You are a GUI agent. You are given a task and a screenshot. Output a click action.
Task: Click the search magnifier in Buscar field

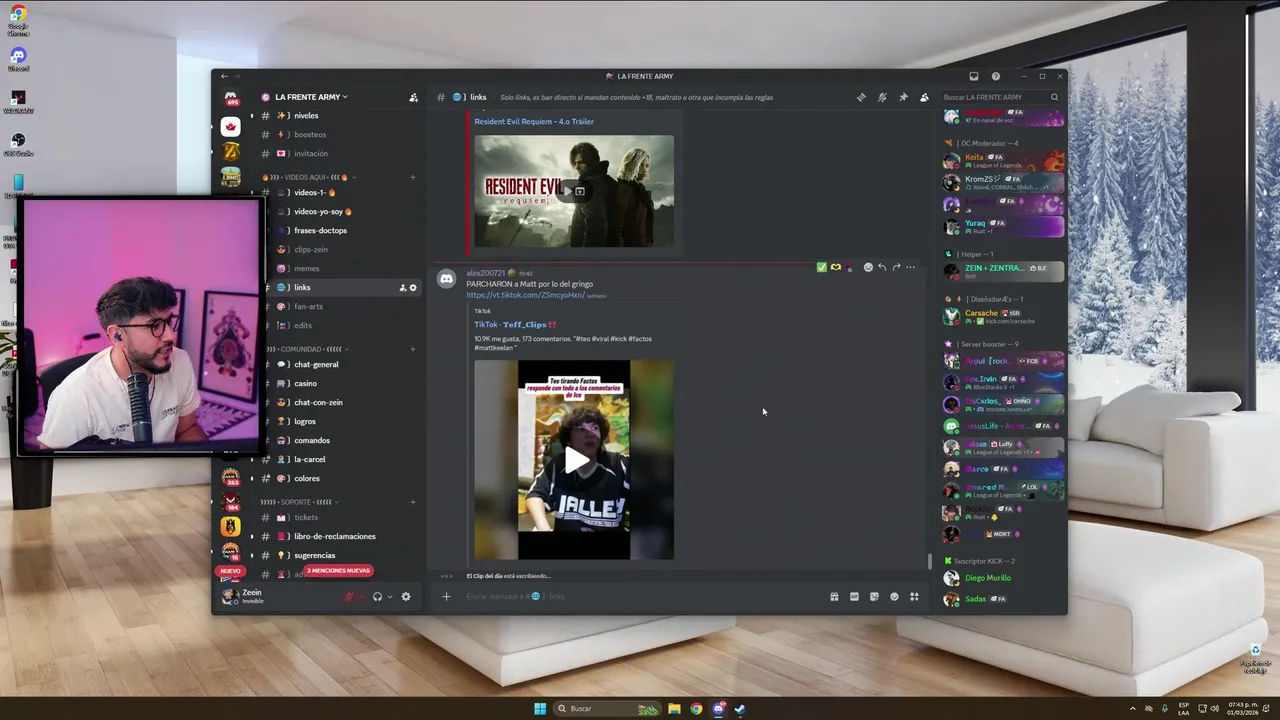pyautogui.click(x=1054, y=97)
